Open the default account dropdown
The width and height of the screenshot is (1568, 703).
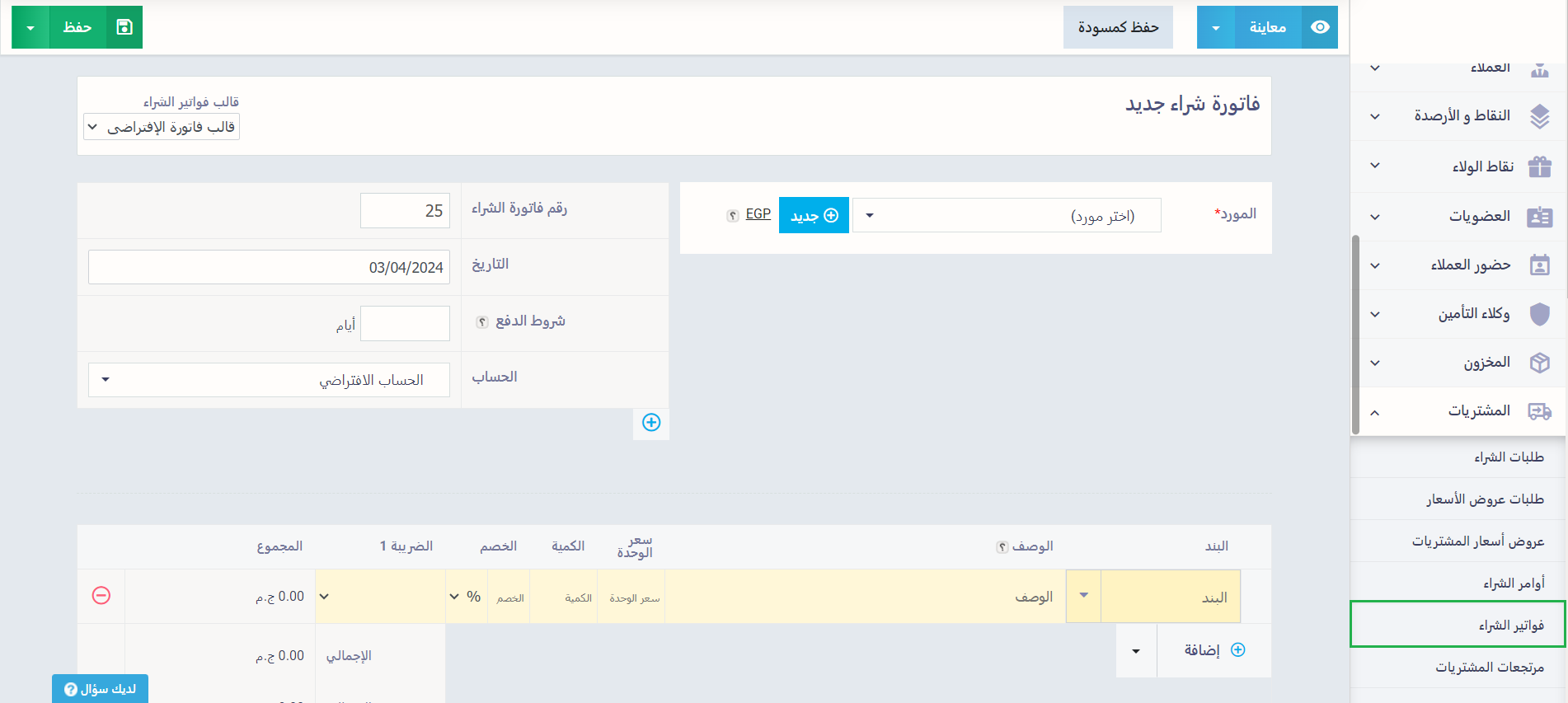(x=269, y=380)
